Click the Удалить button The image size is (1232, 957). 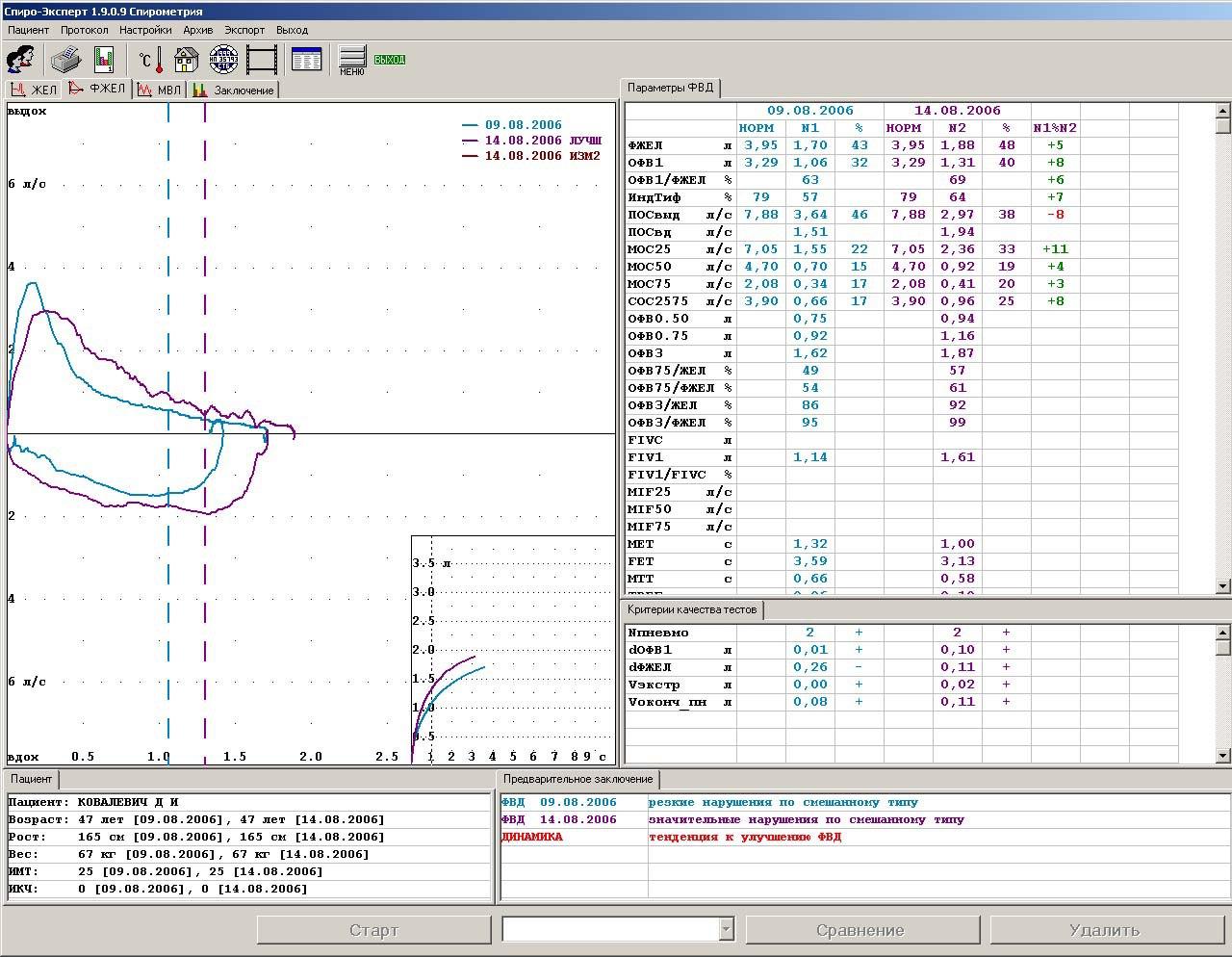(1104, 930)
